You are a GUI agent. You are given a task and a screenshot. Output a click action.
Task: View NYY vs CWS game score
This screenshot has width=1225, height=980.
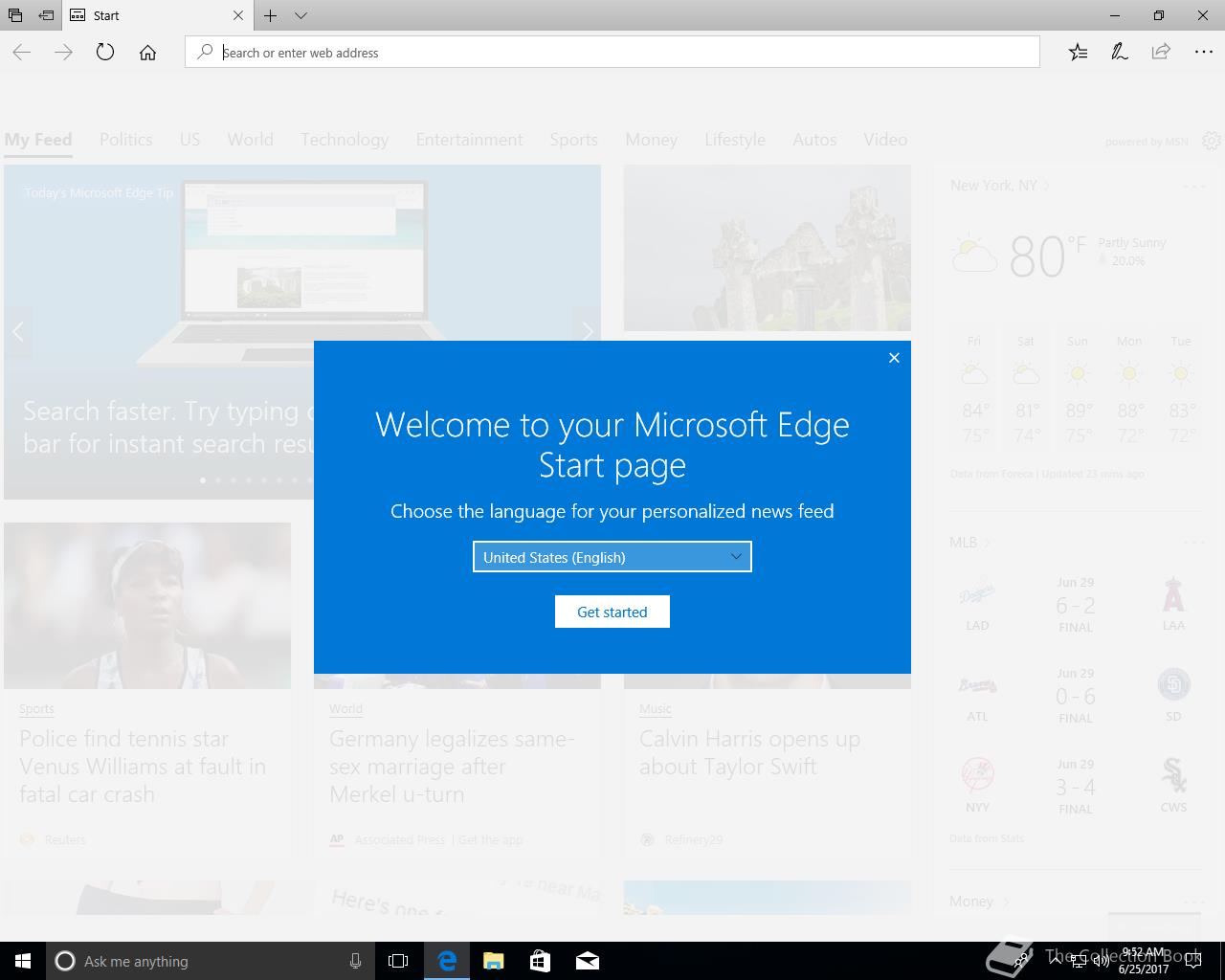1076,788
